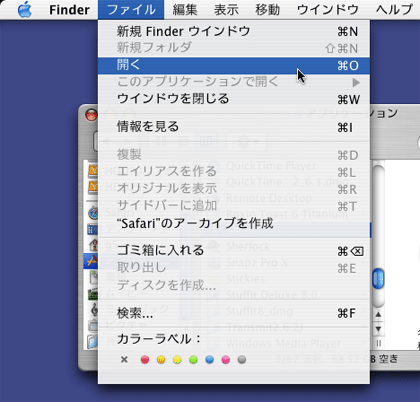
Task: Select the 複製 menu item
Action: [x=234, y=155]
